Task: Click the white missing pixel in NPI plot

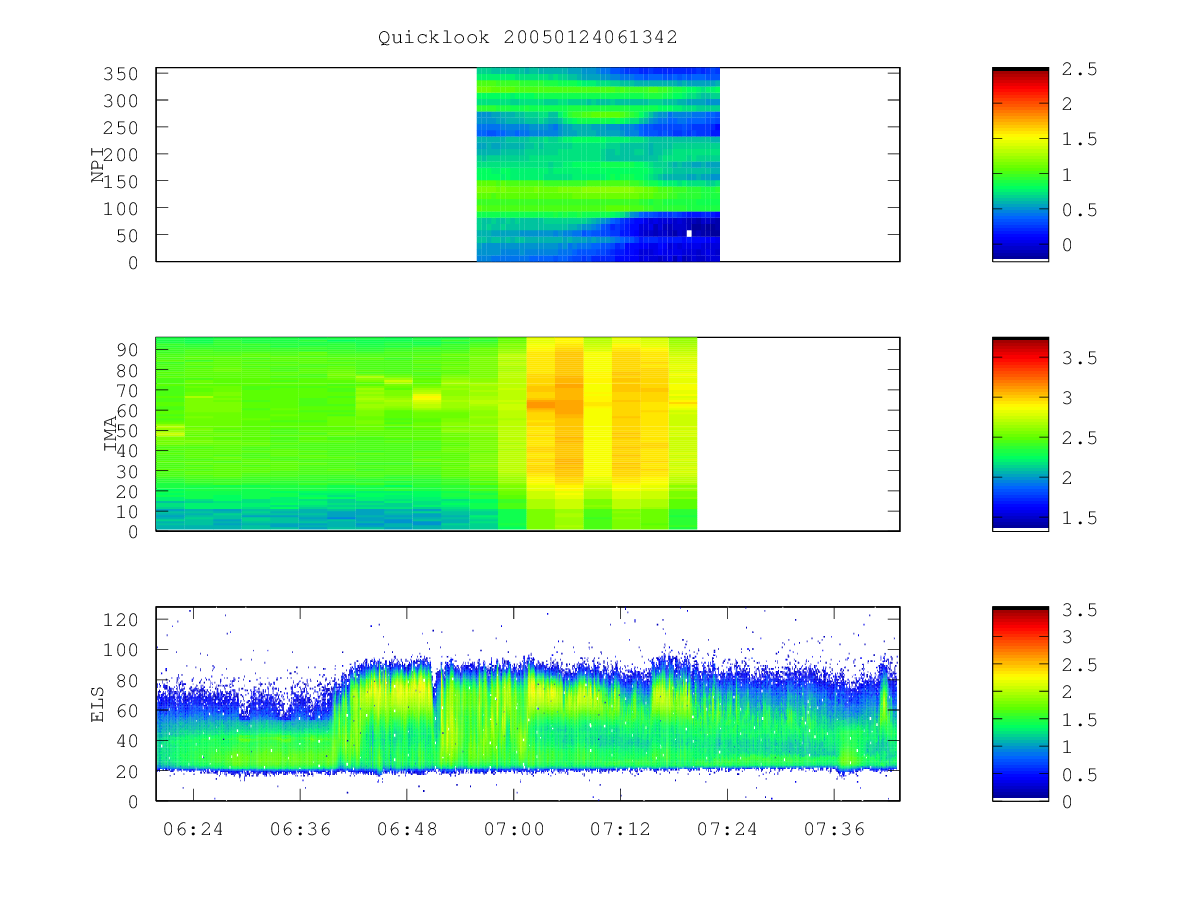Action: [689, 233]
